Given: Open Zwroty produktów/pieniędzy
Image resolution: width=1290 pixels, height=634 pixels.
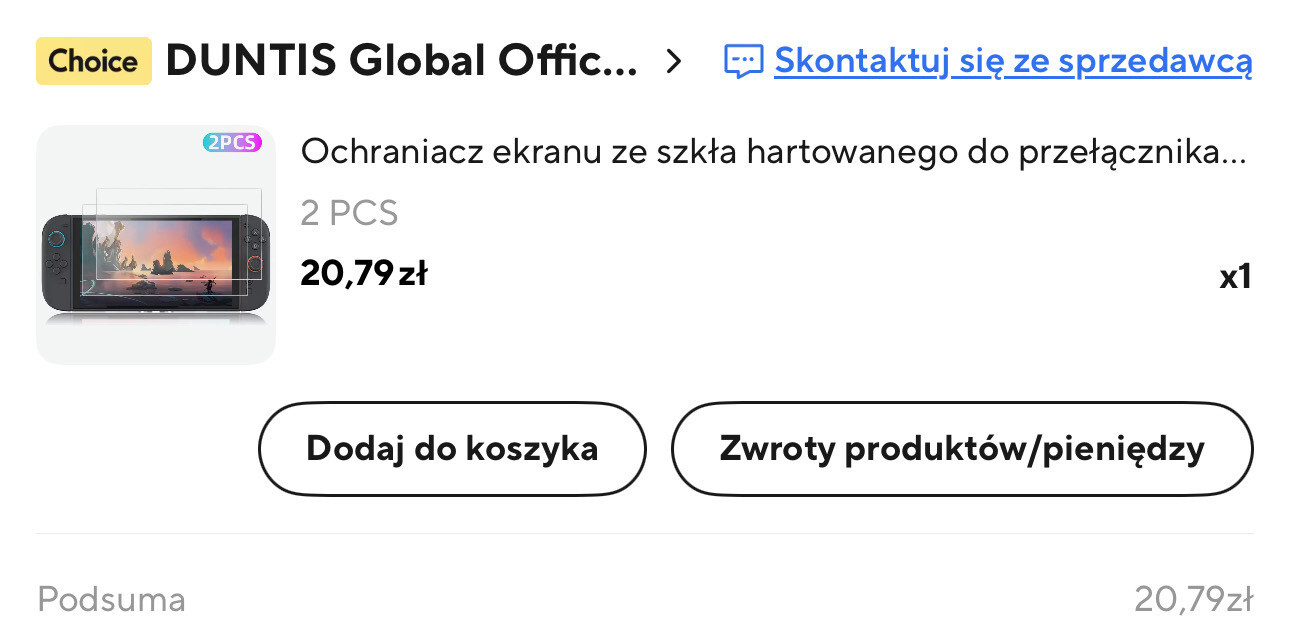Looking at the screenshot, I should tap(961, 449).
